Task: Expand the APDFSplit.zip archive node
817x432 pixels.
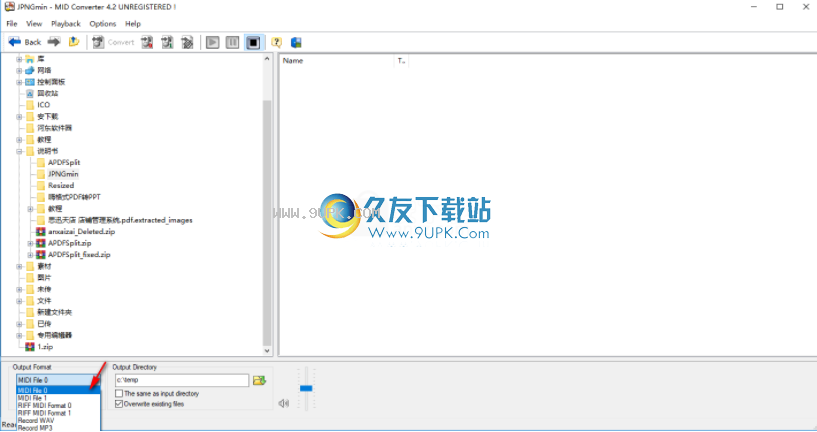Action: (30, 243)
